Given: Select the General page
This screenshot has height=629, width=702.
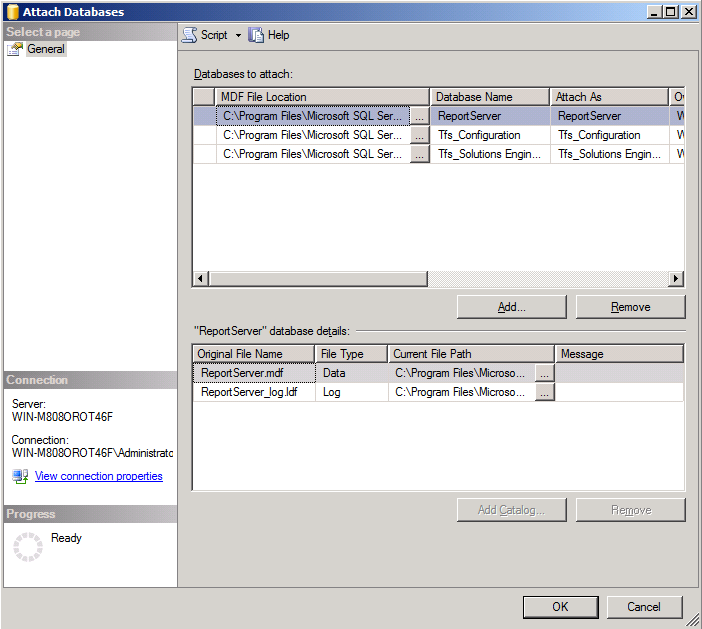Looking at the screenshot, I should [46, 49].
